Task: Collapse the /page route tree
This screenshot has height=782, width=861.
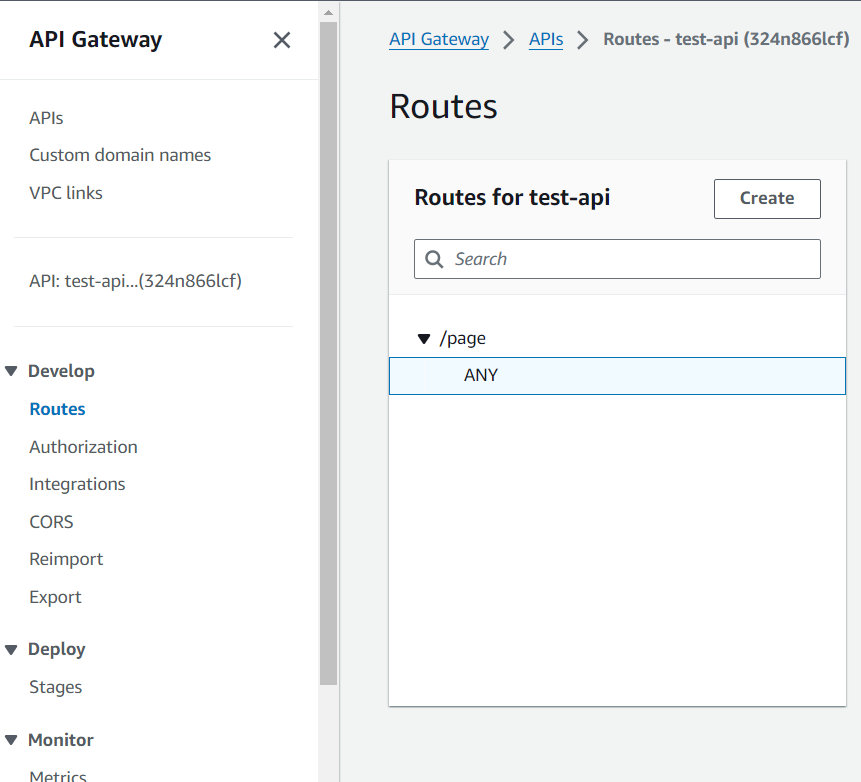Action: (423, 339)
